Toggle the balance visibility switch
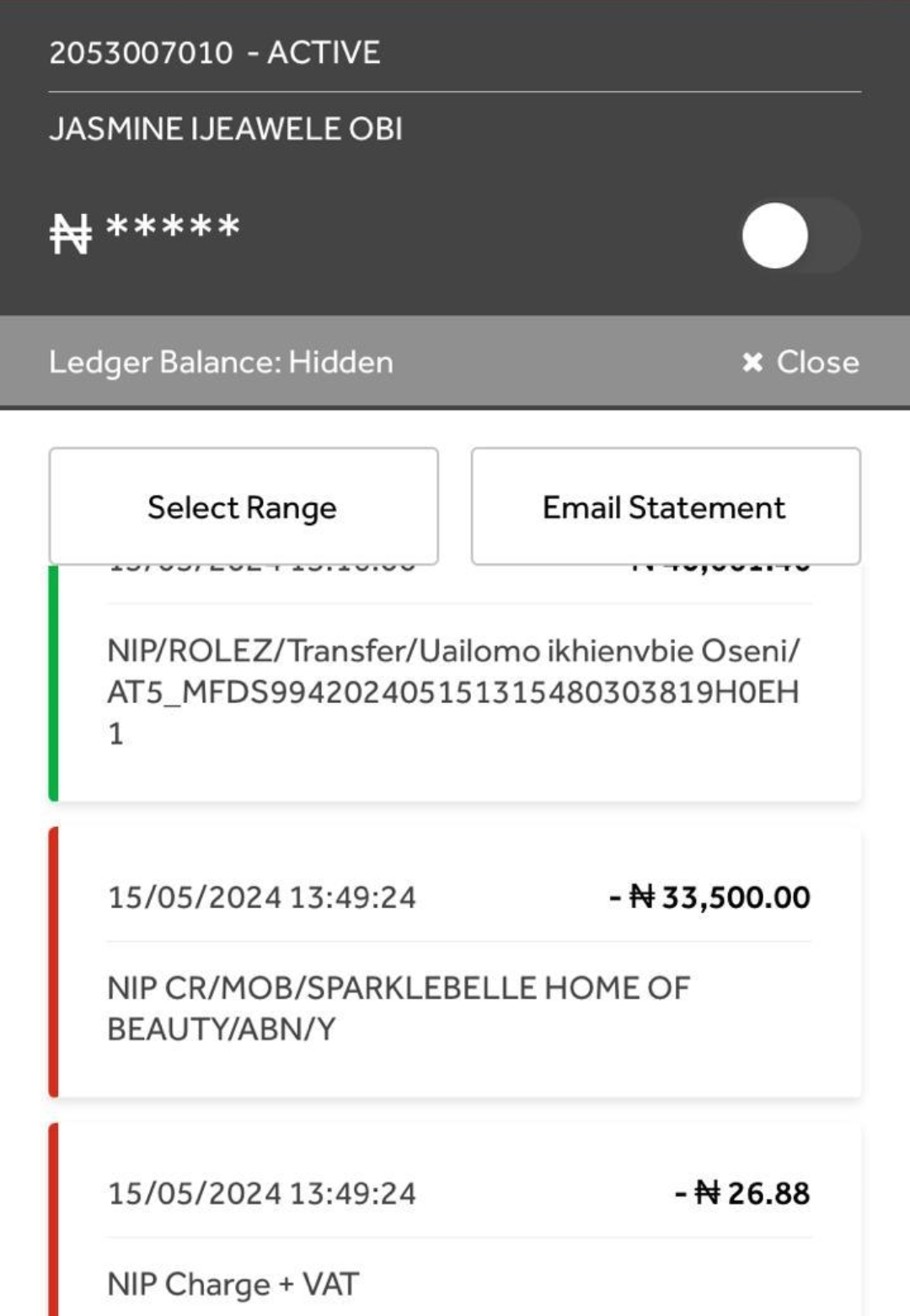Viewport: 910px width, 1316px height. tap(799, 235)
